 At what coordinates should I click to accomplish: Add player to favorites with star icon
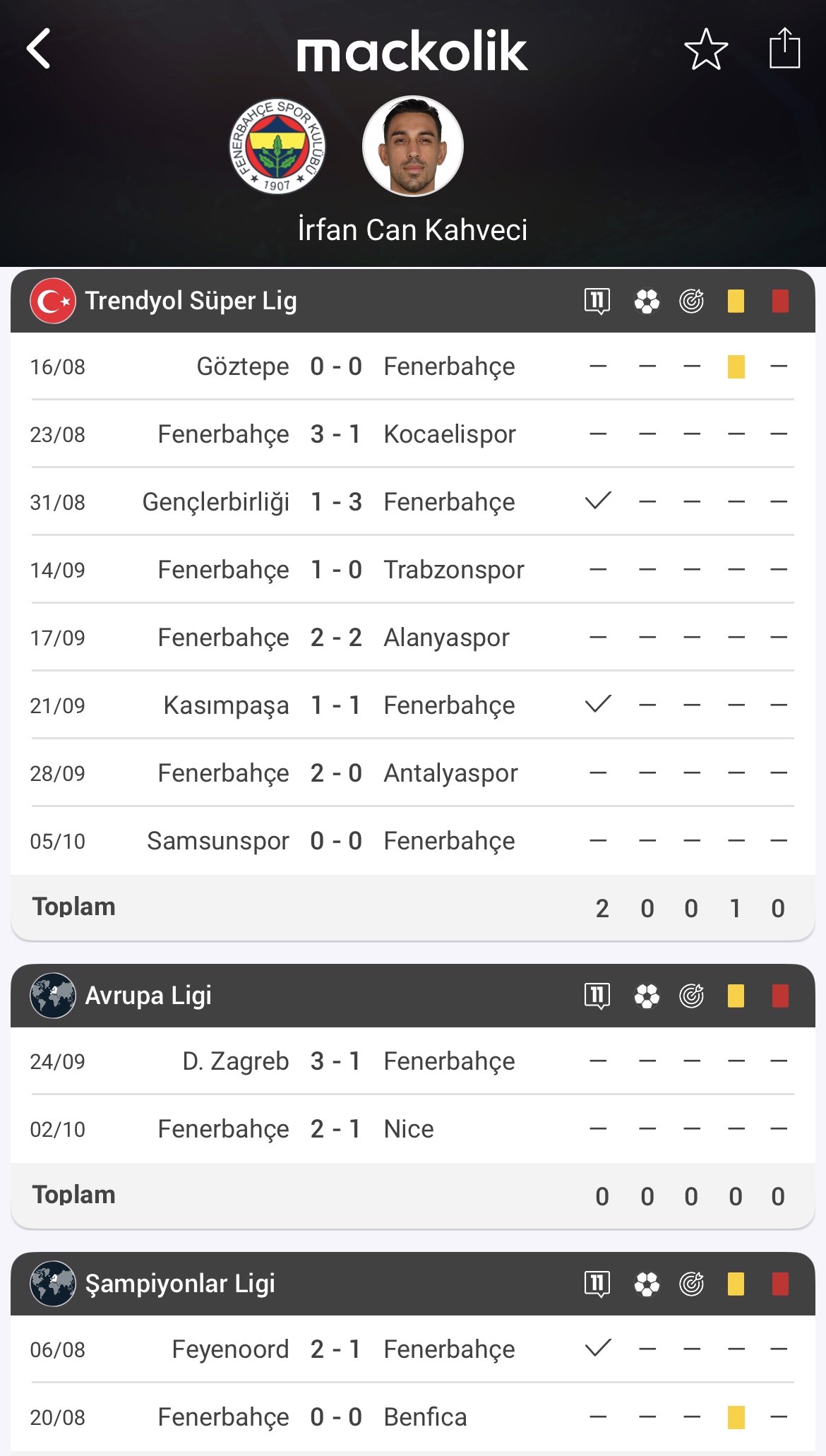pyautogui.click(x=706, y=49)
